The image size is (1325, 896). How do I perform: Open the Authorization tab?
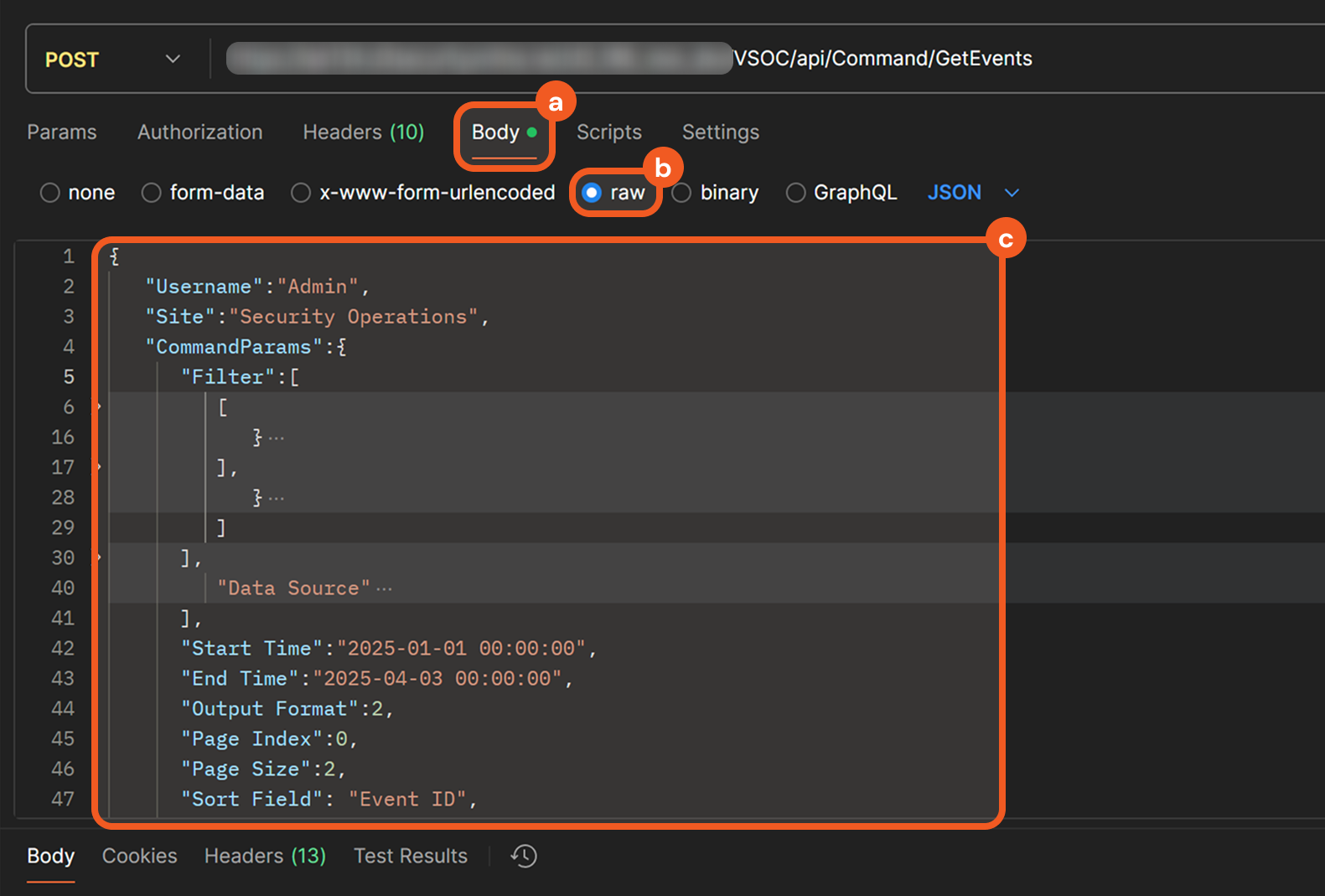pos(199,132)
